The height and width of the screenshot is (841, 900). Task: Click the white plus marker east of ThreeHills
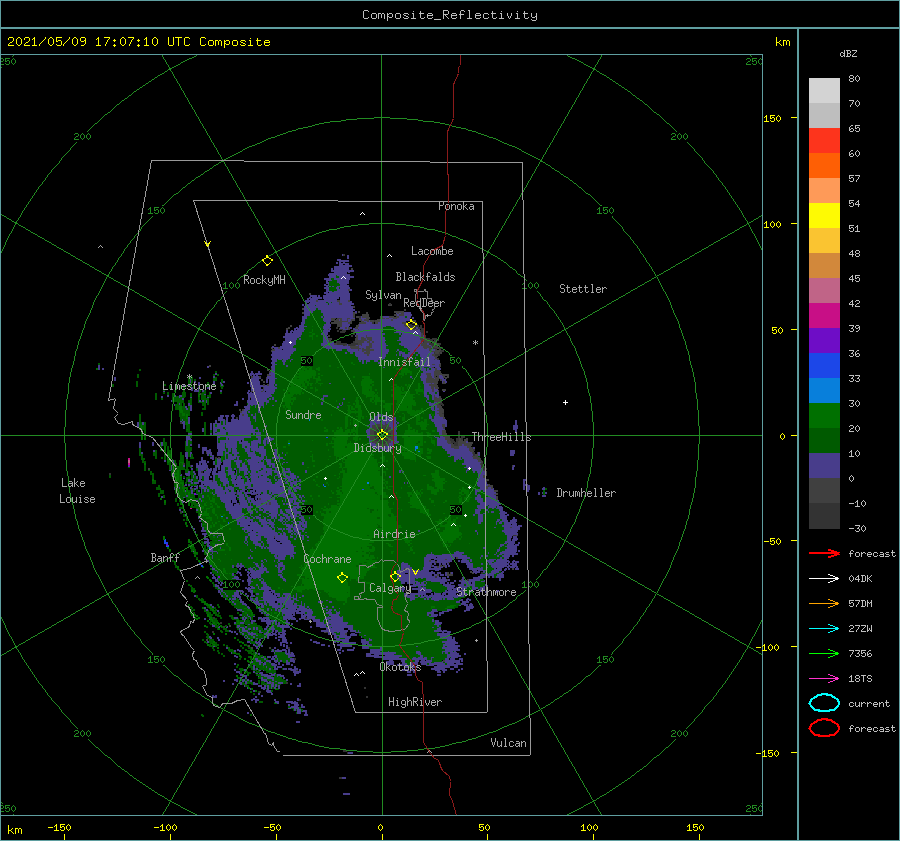[565, 402]
